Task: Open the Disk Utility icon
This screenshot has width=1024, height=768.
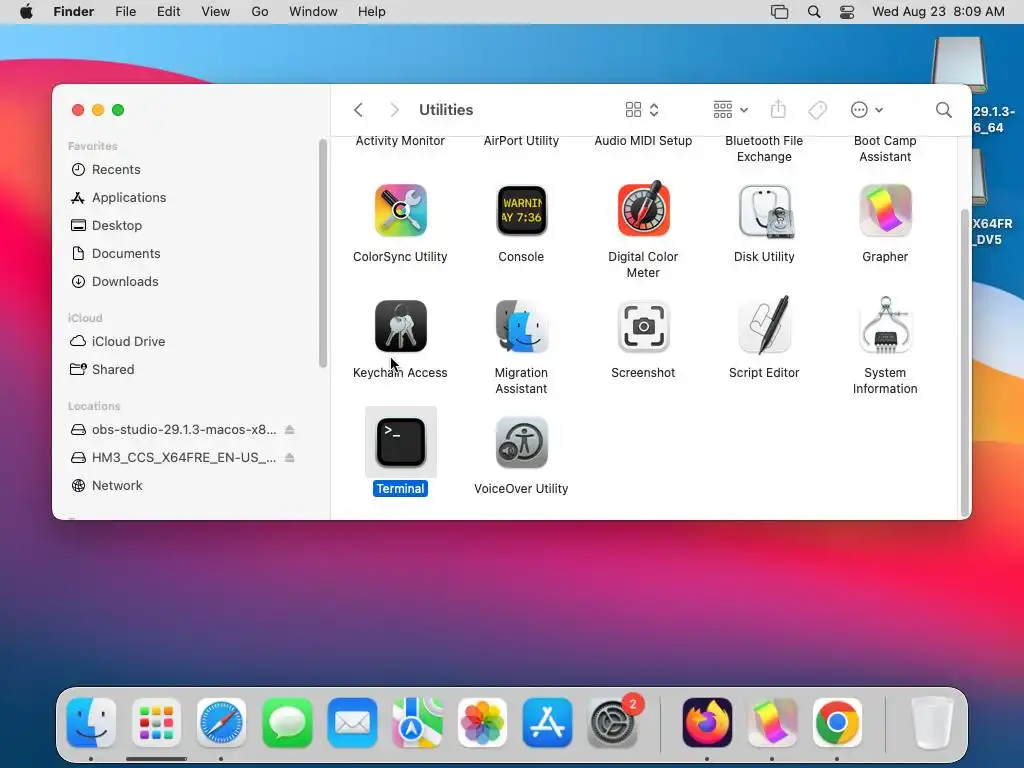Action: tap(764, 210)
